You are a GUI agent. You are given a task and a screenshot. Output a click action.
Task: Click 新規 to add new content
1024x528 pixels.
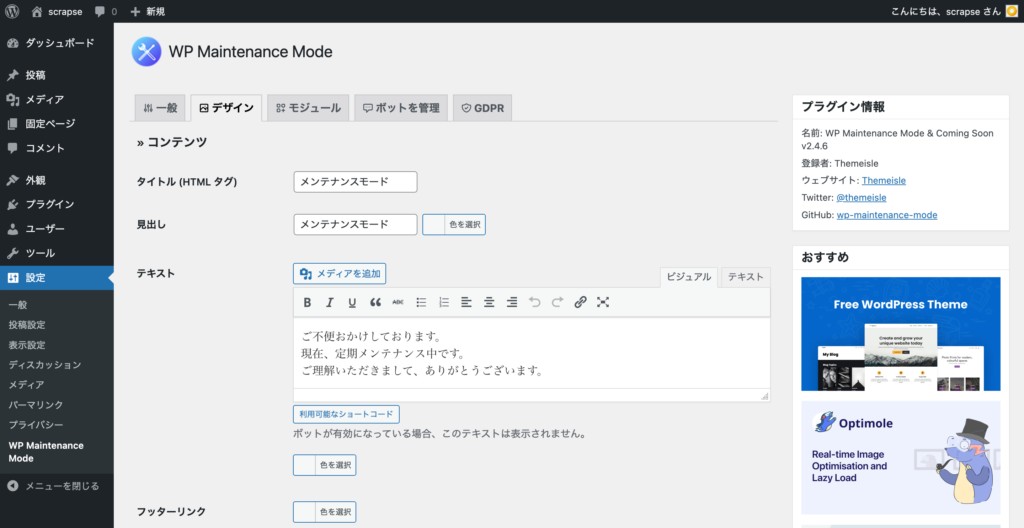148,11
